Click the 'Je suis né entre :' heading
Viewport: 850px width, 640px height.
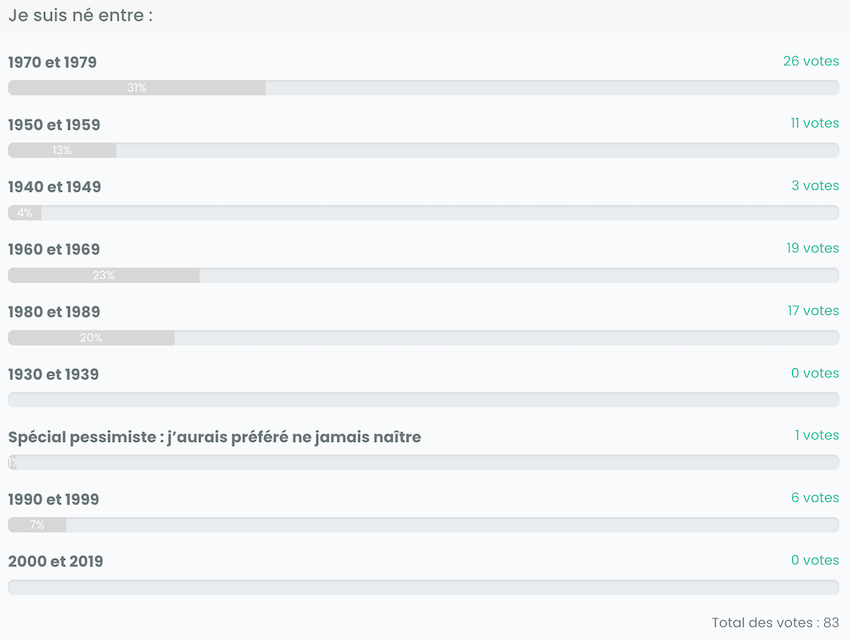click(80, 17)
